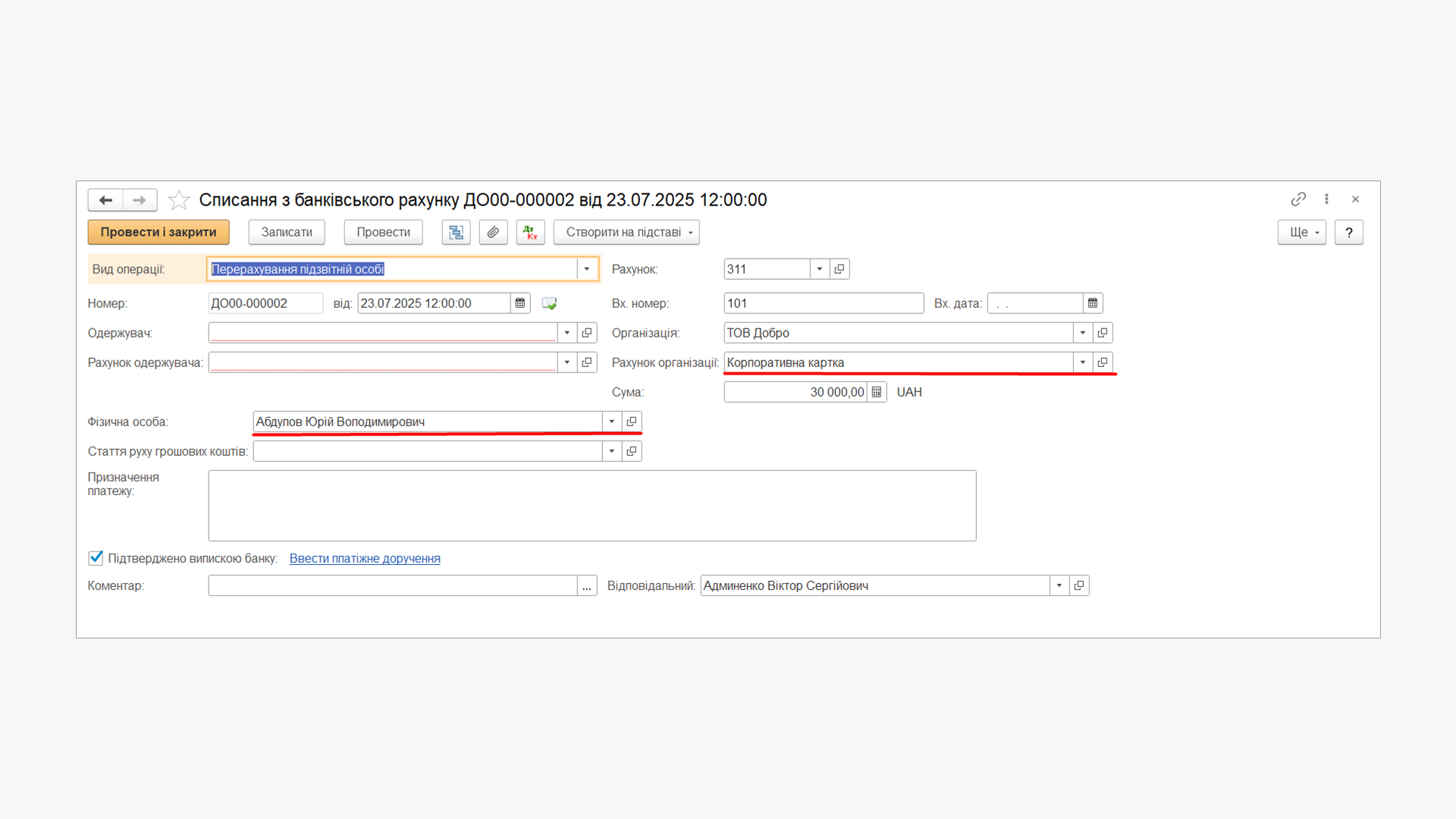Click the paperclip attach files icon
The height and width of the screenshot is (819, 1456).
(x=493, y=232)
